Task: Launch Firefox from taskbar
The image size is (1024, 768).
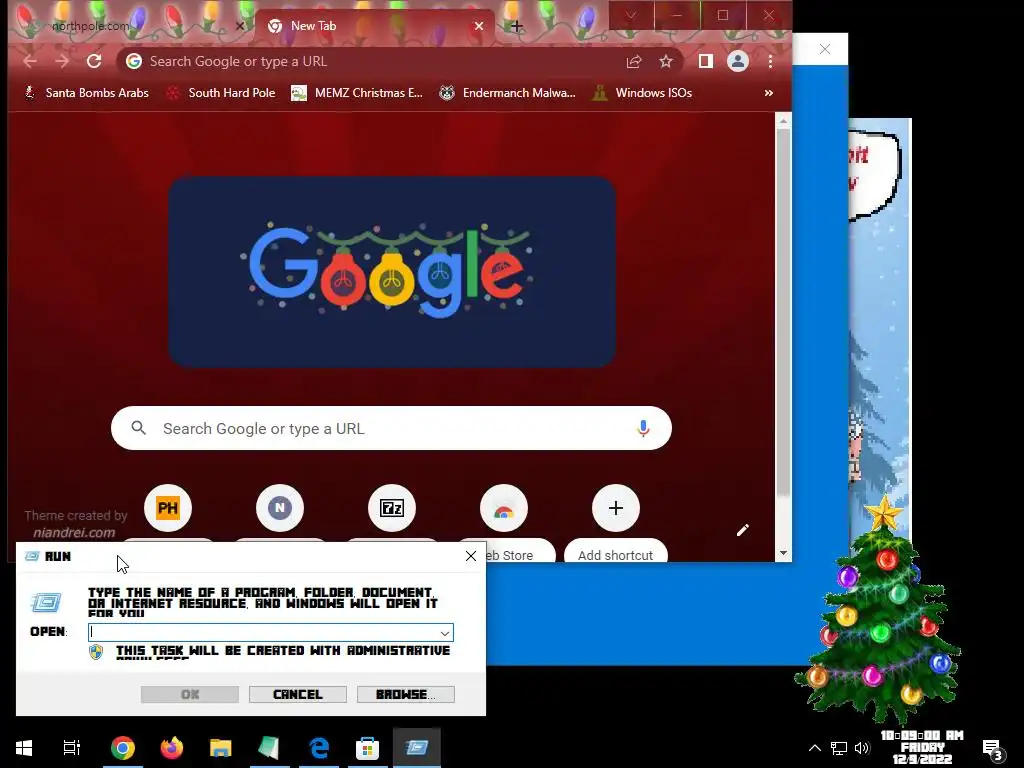Action: click(x=172, y=748)
